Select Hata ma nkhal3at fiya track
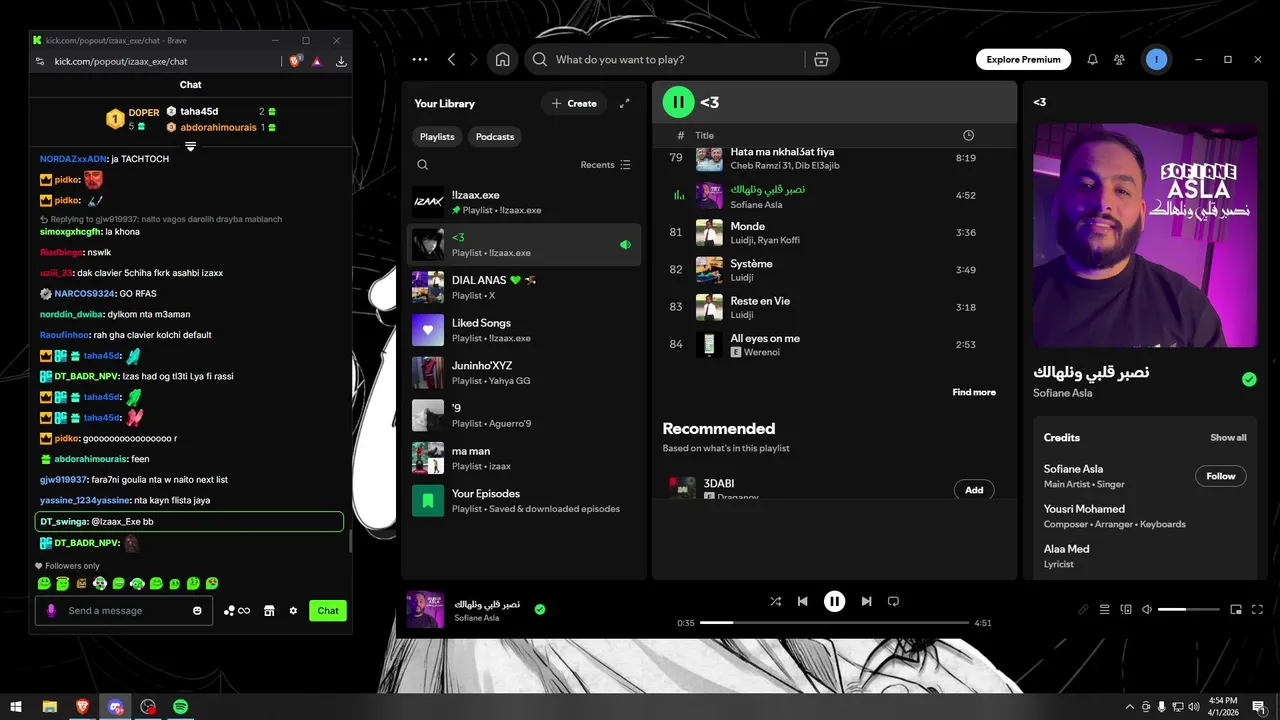The width and height of the screenshot is (1280, 720). (x=834, y=158)
